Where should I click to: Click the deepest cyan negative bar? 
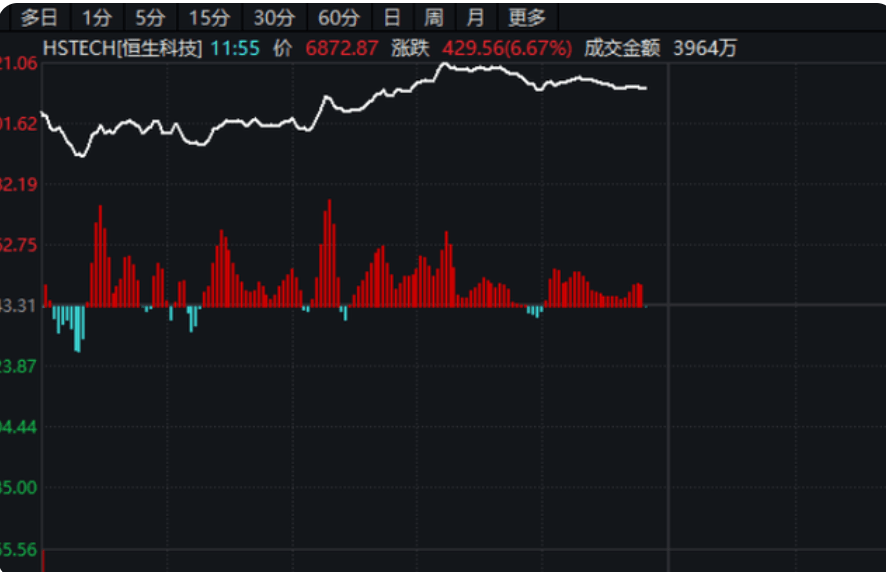(x=77, y=329)
